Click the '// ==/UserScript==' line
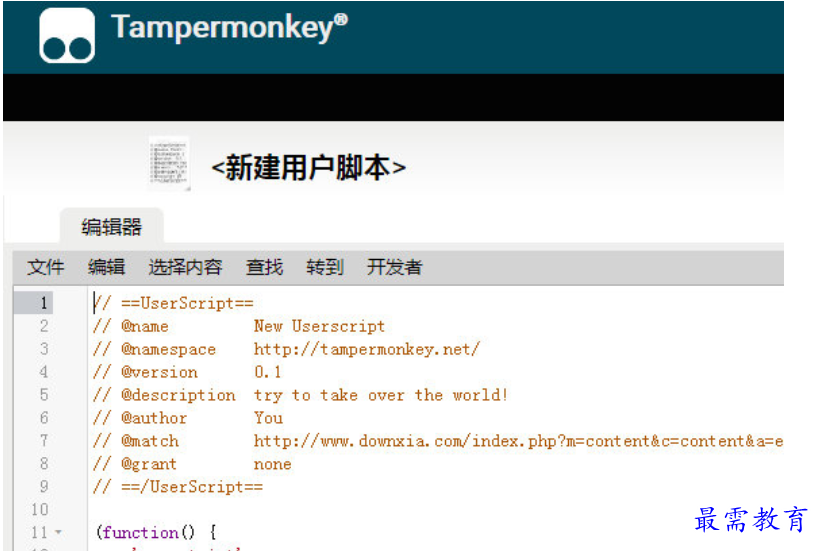Viewport: 816px width, 551px height. click(x=178, y=487)
